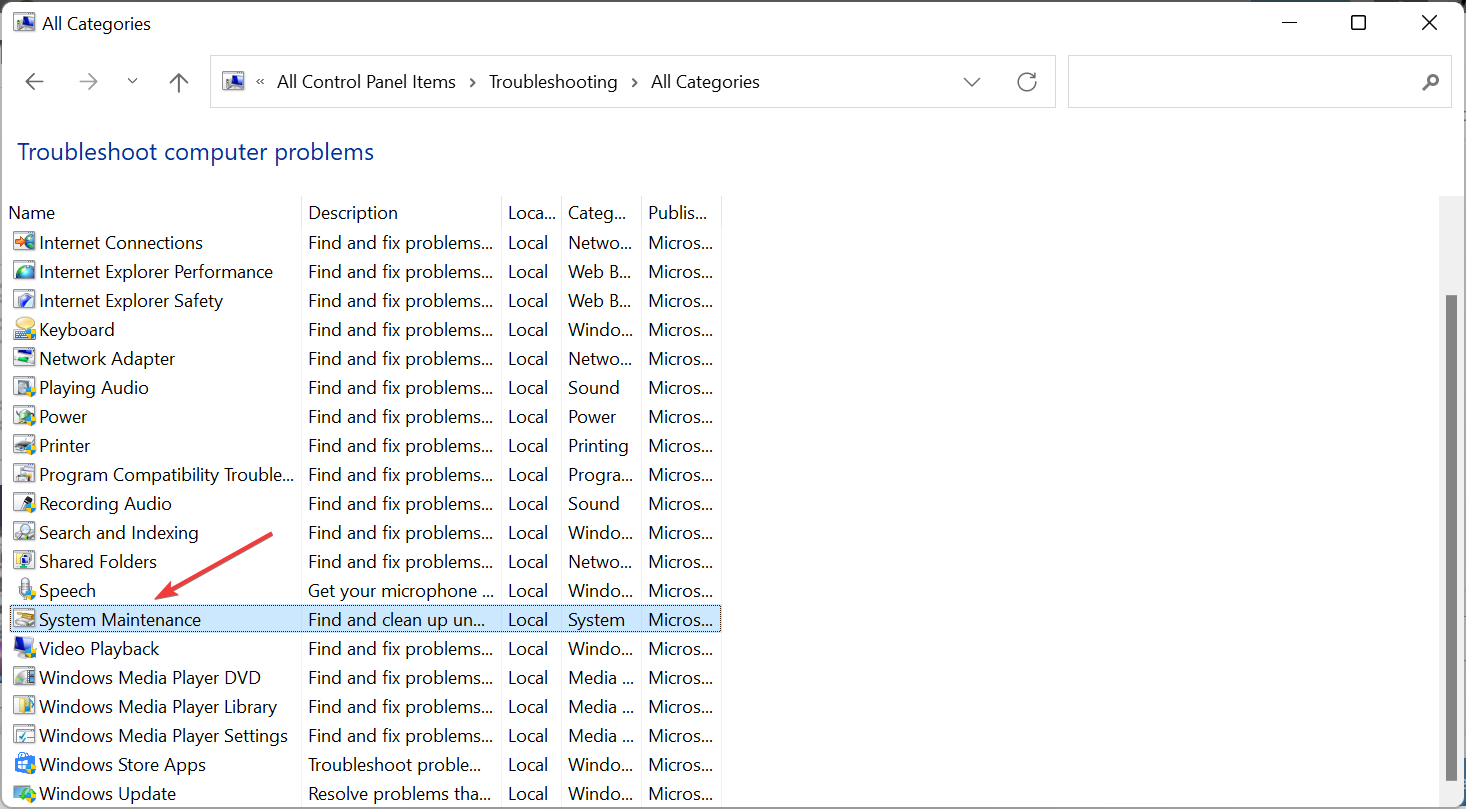This screenshot has height=809, width=1466.
Task: Sort by the Location column header
Action: (x=531, y=212)
